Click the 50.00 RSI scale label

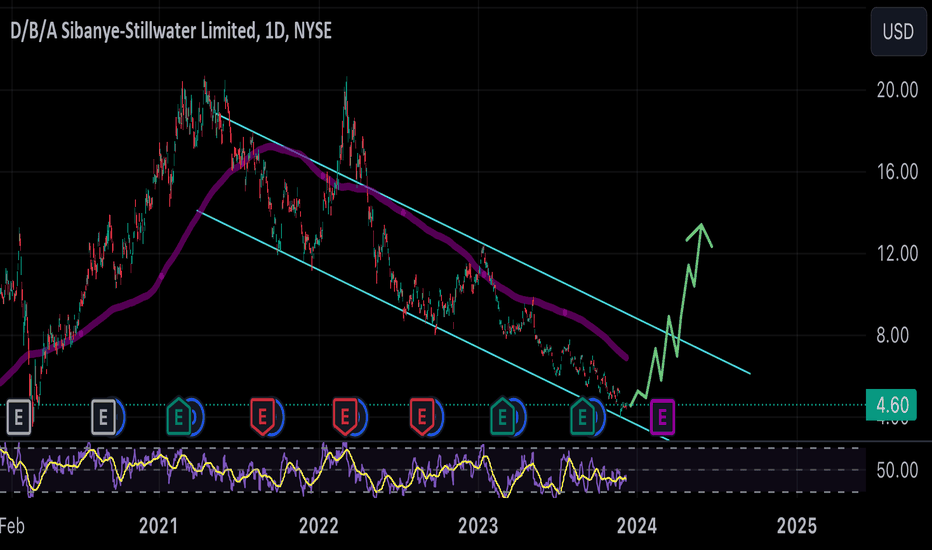tap(897, 471)
